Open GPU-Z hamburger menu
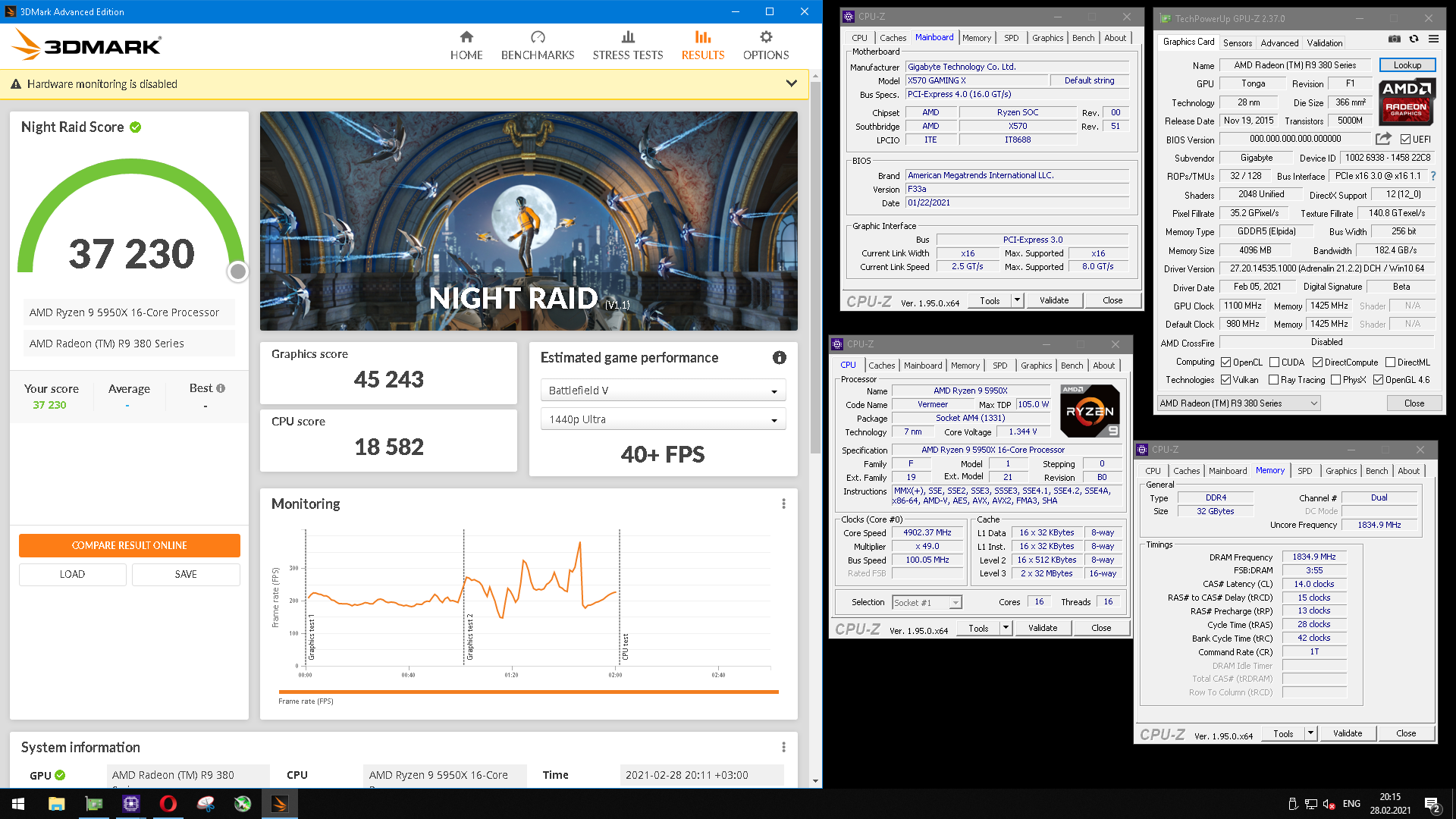 click(1433, 39)
